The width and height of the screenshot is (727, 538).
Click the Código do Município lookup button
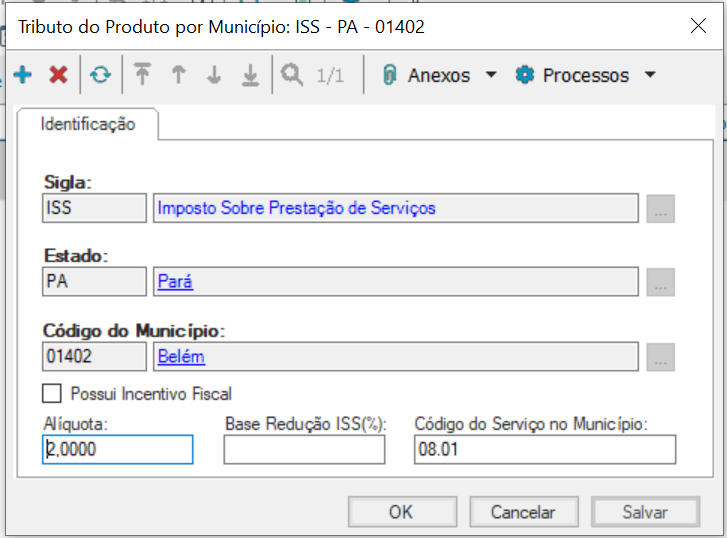[661, 357]
